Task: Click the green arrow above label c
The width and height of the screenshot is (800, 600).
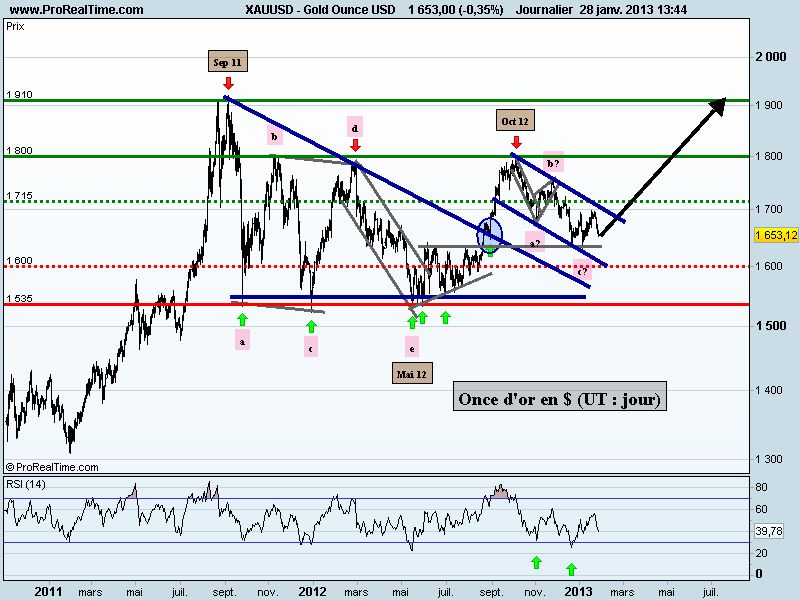Action: [311, 326]
